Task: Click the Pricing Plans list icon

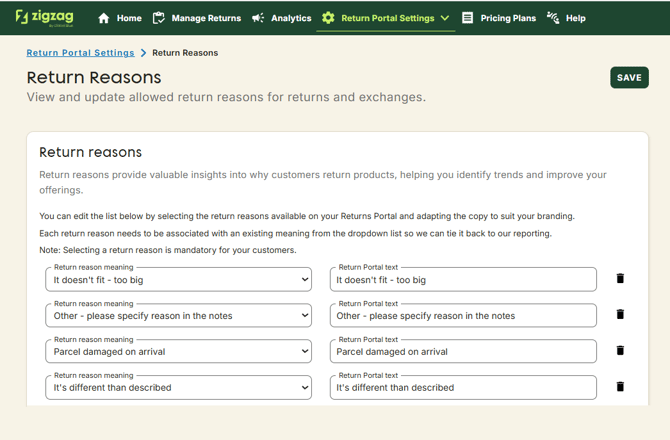Action: [467, 18]
